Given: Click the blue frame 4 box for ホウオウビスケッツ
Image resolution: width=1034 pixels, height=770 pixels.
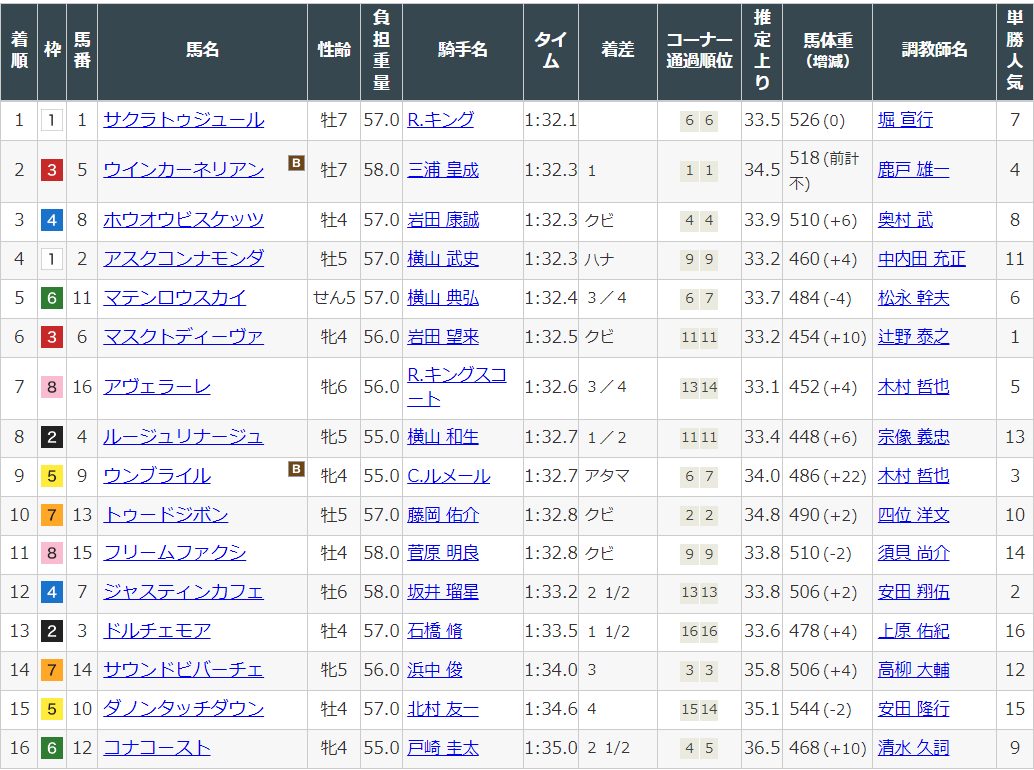Looking at the screenshot, I should click(52, 220).
